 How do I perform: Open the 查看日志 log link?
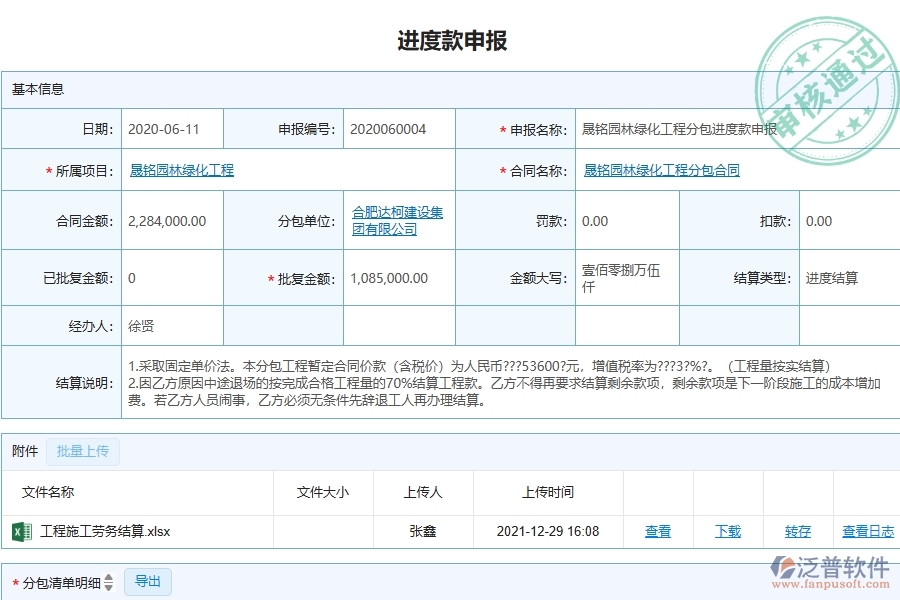868,532
